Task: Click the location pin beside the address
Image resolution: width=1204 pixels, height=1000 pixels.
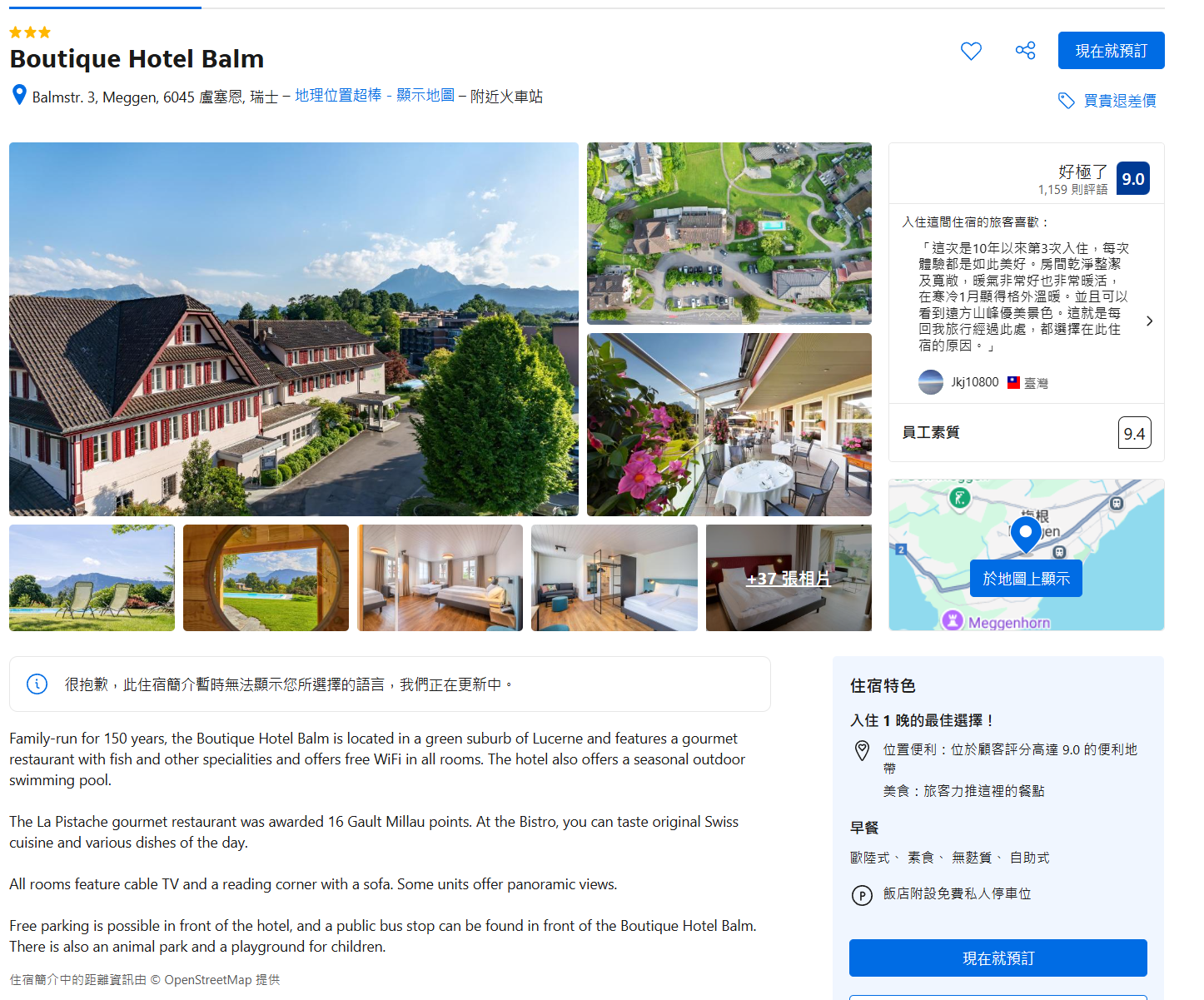Action: click(x=19, y=95)
